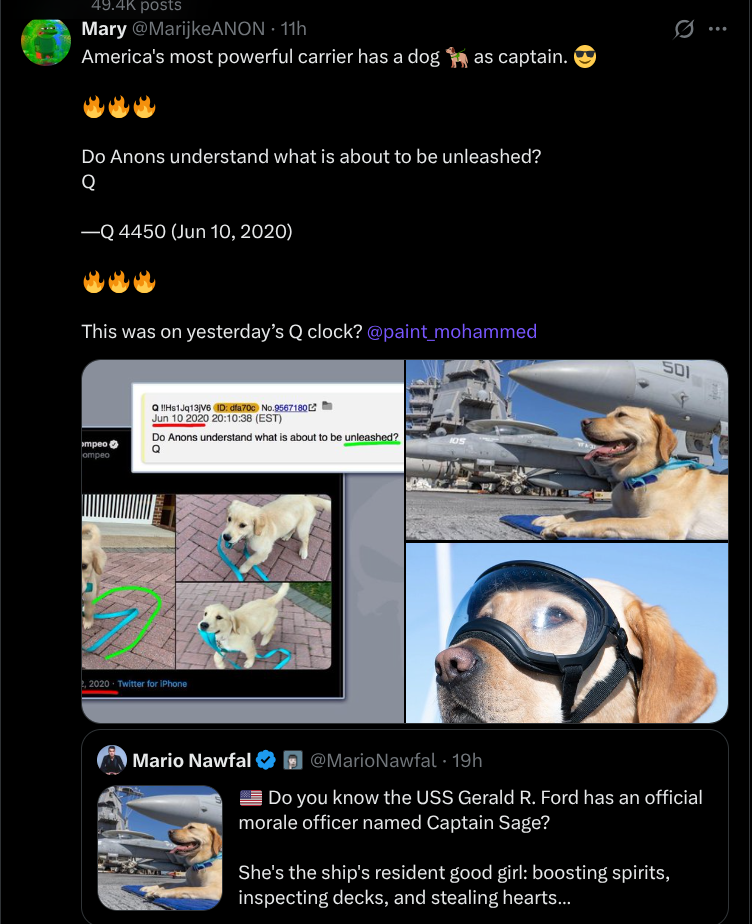Click the affiliate badge beside Mario Nawfal
Image resolution: width=752 pixels, height=924 pixels.
tap(293, 760)
